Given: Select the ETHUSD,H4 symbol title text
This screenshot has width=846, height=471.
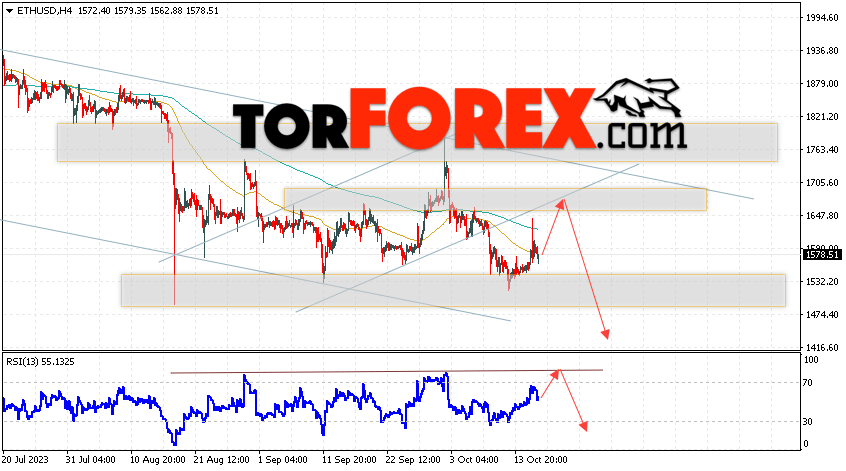Looking at the screenshot, I should [45, 11].
